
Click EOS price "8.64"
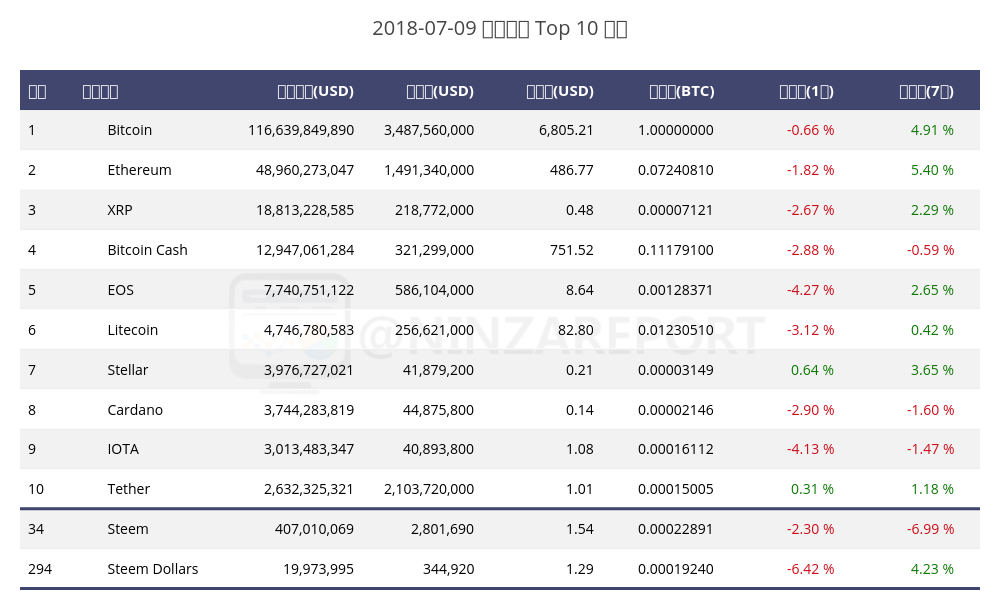tap(580, 290)
